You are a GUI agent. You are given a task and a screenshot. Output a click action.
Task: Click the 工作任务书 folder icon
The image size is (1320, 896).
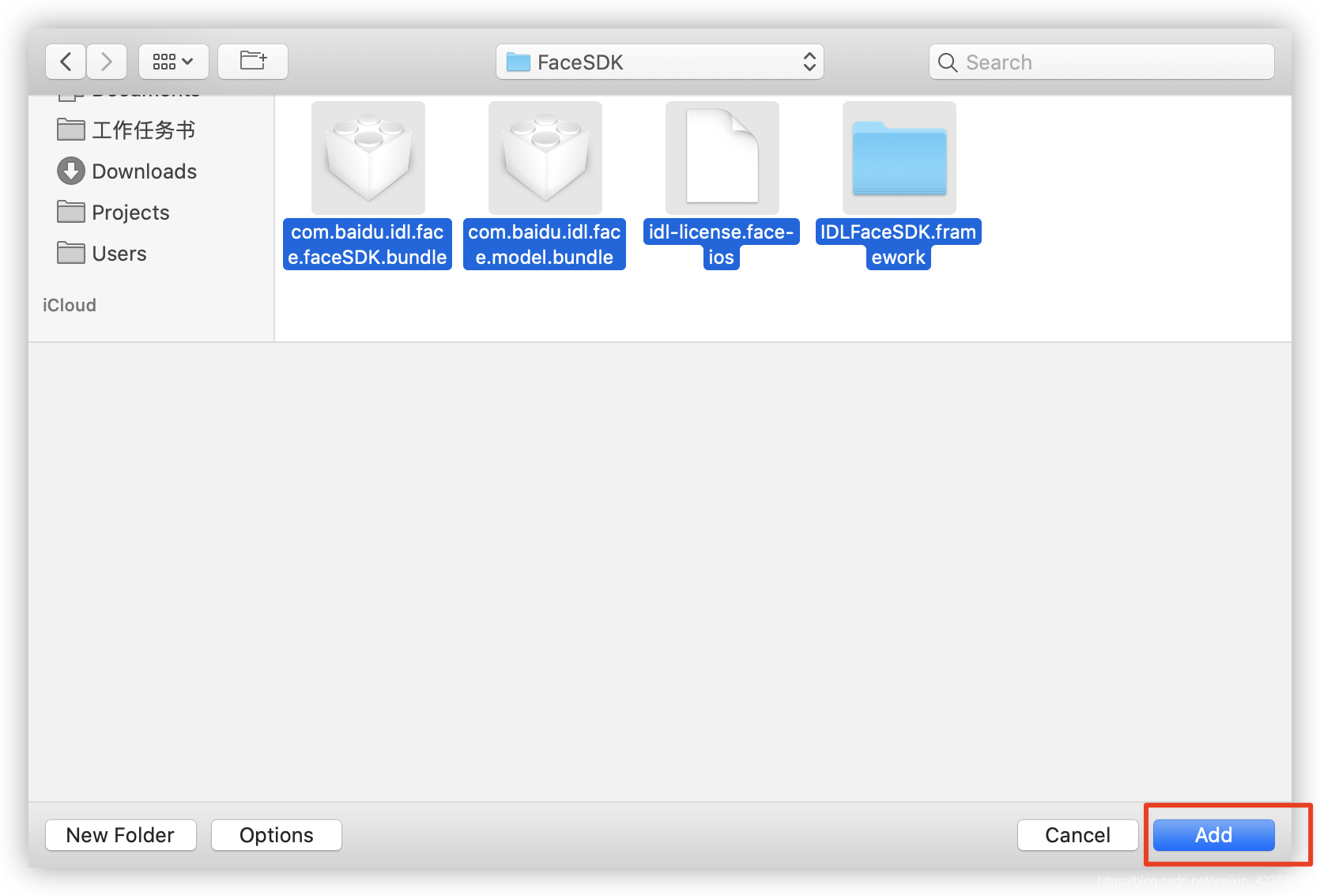[71, 130]
